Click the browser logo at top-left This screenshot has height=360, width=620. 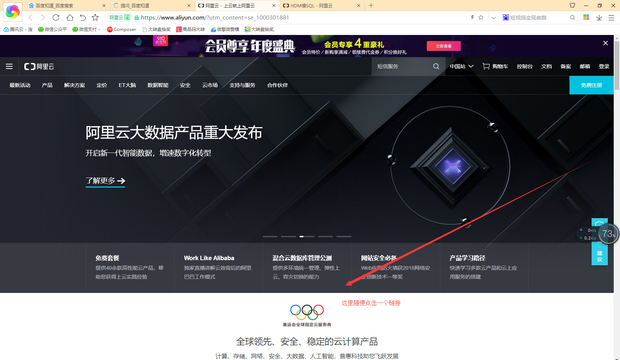pos(12,11)
